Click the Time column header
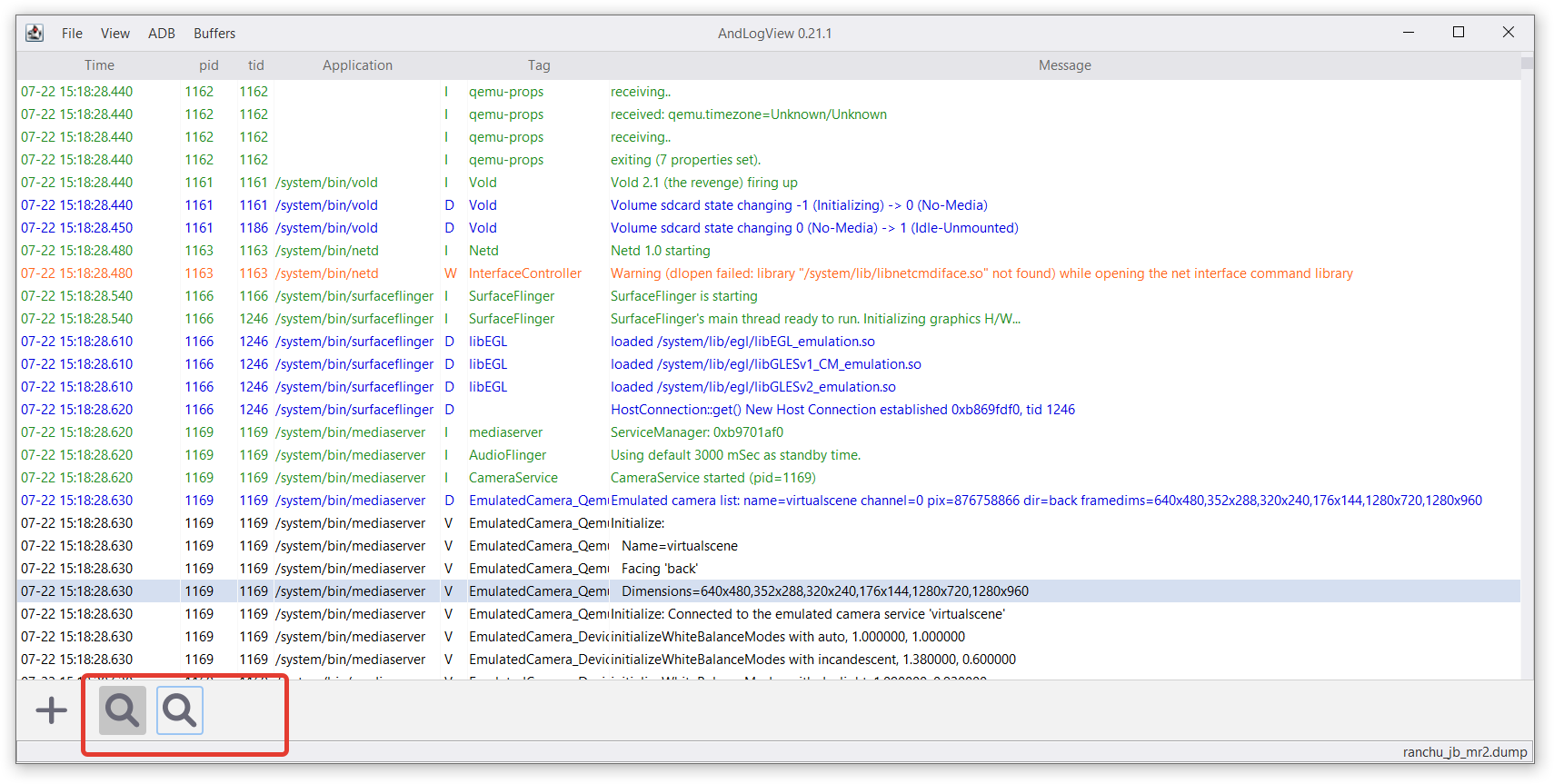Screen dimensions: 1554x784 tap(99, 65)
